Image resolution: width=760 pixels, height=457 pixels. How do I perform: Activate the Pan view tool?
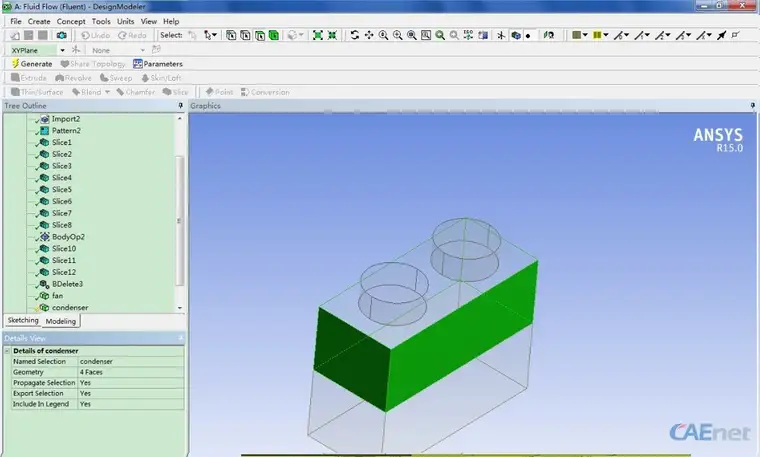(369, 35)
